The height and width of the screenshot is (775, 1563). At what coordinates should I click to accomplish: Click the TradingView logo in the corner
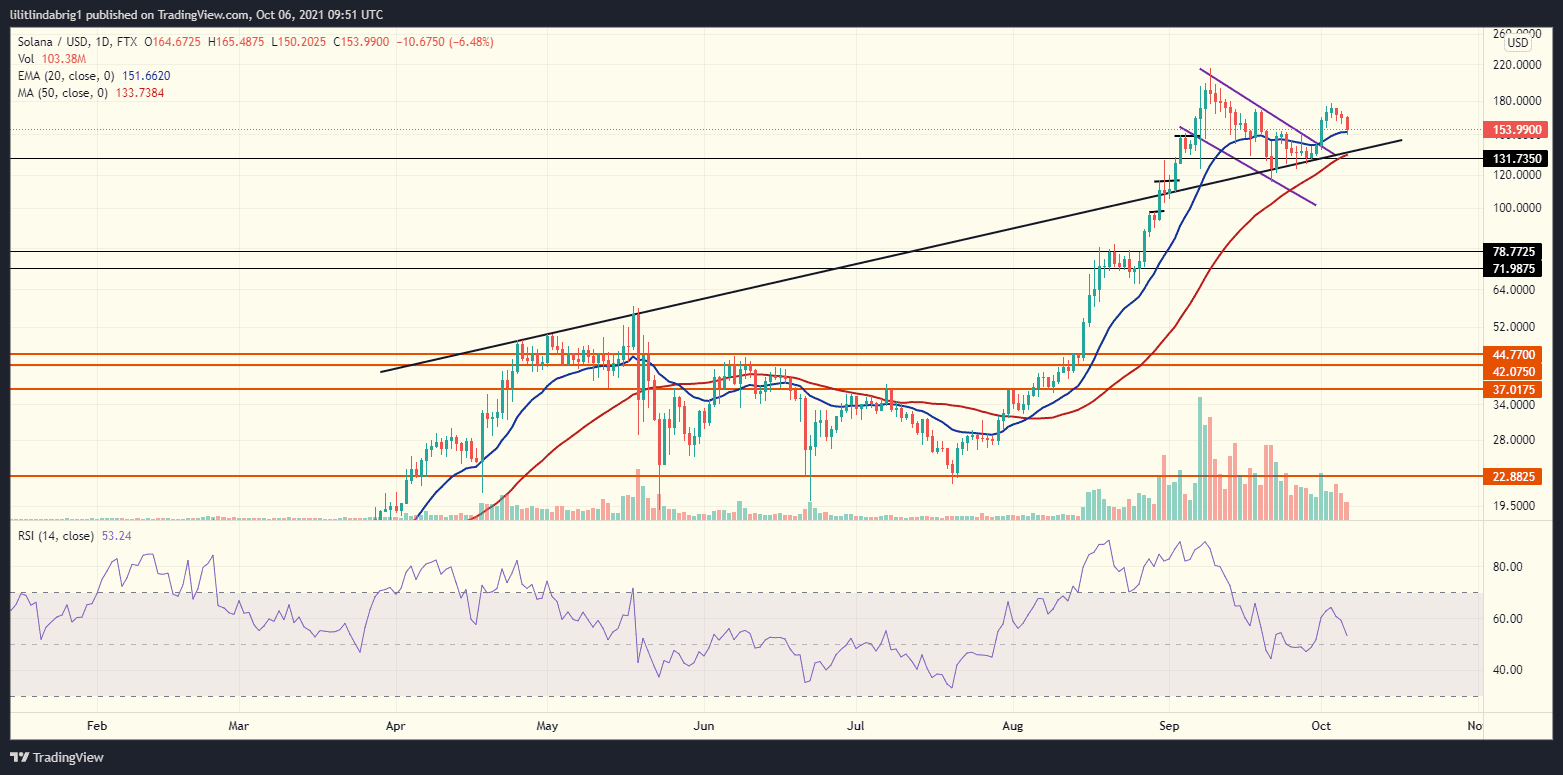(x=20, y=757)
